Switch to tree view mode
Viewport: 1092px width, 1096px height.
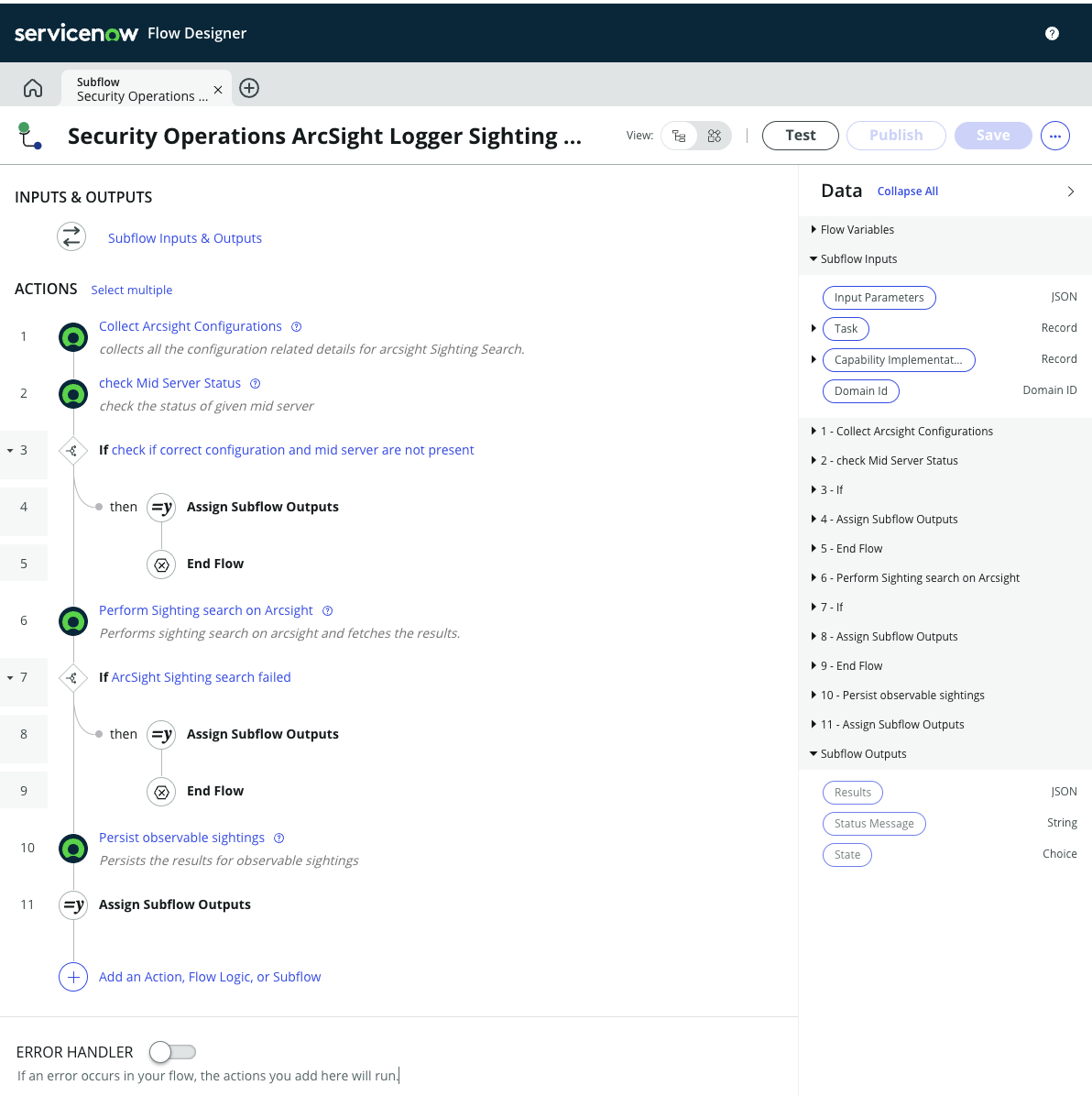(679, 136)
